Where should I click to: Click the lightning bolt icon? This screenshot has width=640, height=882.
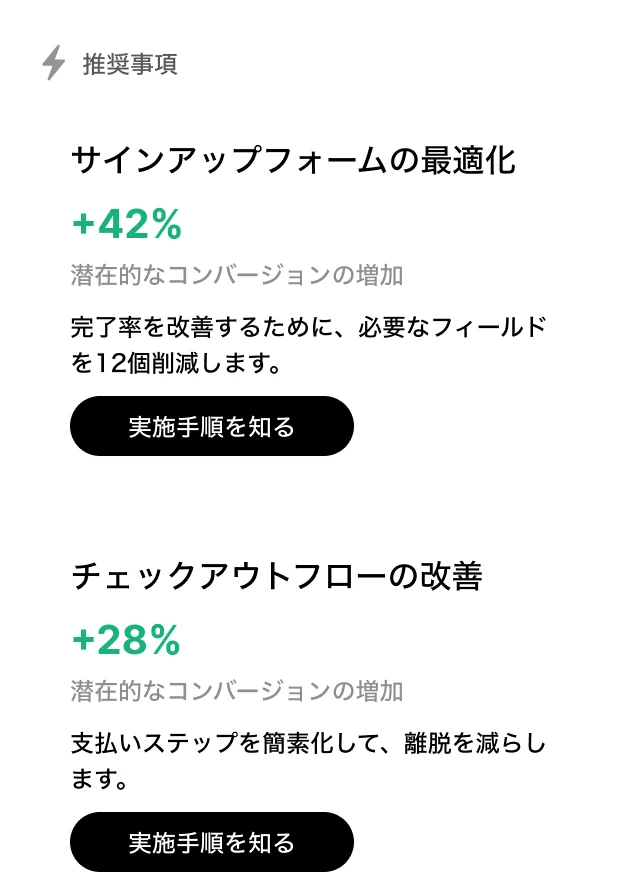click(x=53, y=63)
